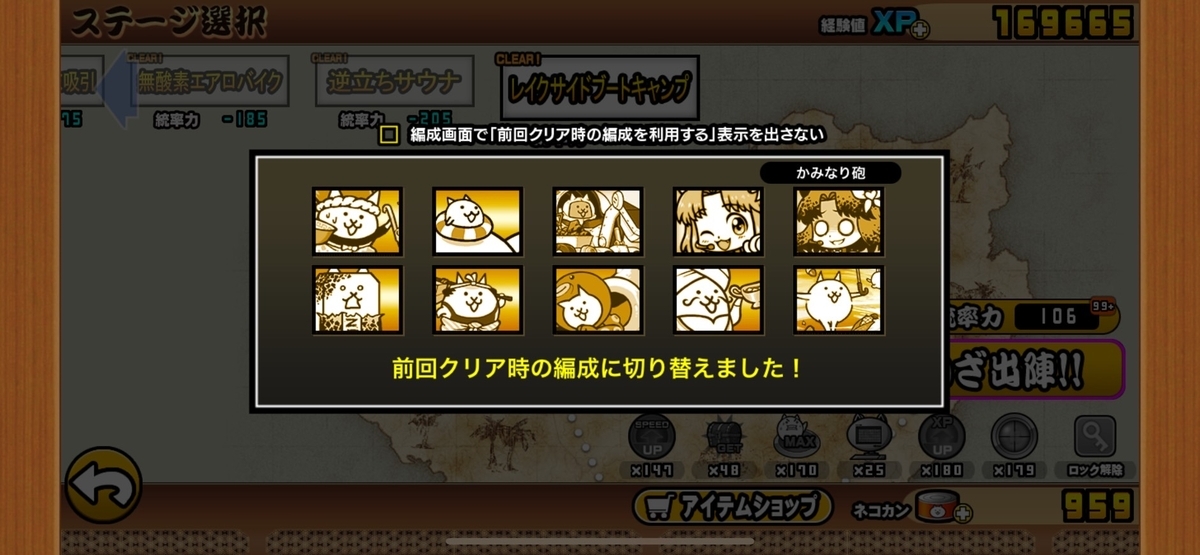The width and height of the screenshot is (1200, 555).
Task: Tap the Sniper crosshair item icon
Action: (x=1015, y=436)
